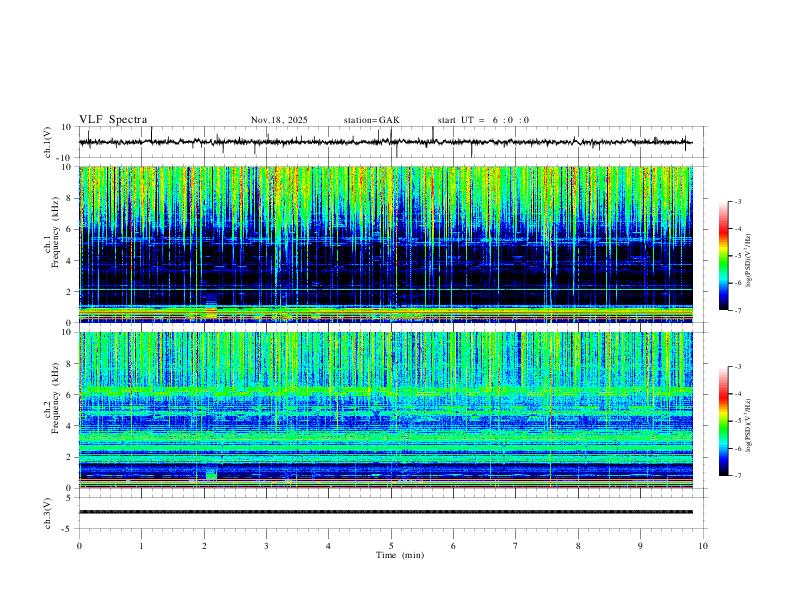Click the log(PSD) label beside ch.1 color bar
792x612 pixels.
coord(748,261)
